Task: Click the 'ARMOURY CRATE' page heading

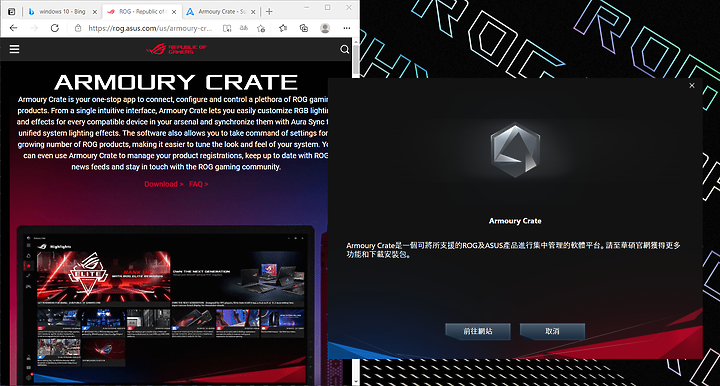Action: 176,83
